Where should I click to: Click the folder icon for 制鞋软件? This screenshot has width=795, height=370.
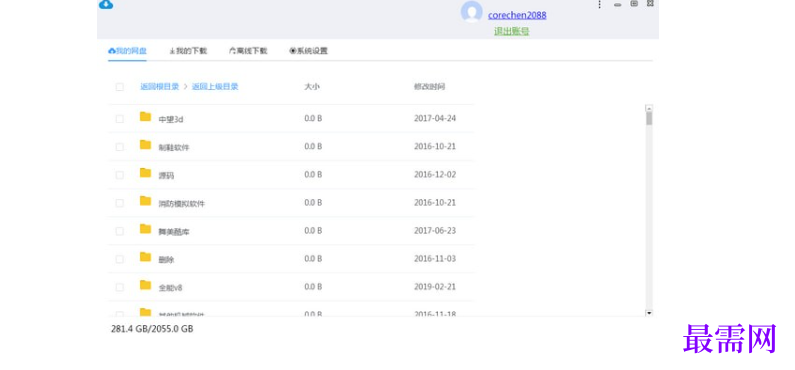click(146, 145)
